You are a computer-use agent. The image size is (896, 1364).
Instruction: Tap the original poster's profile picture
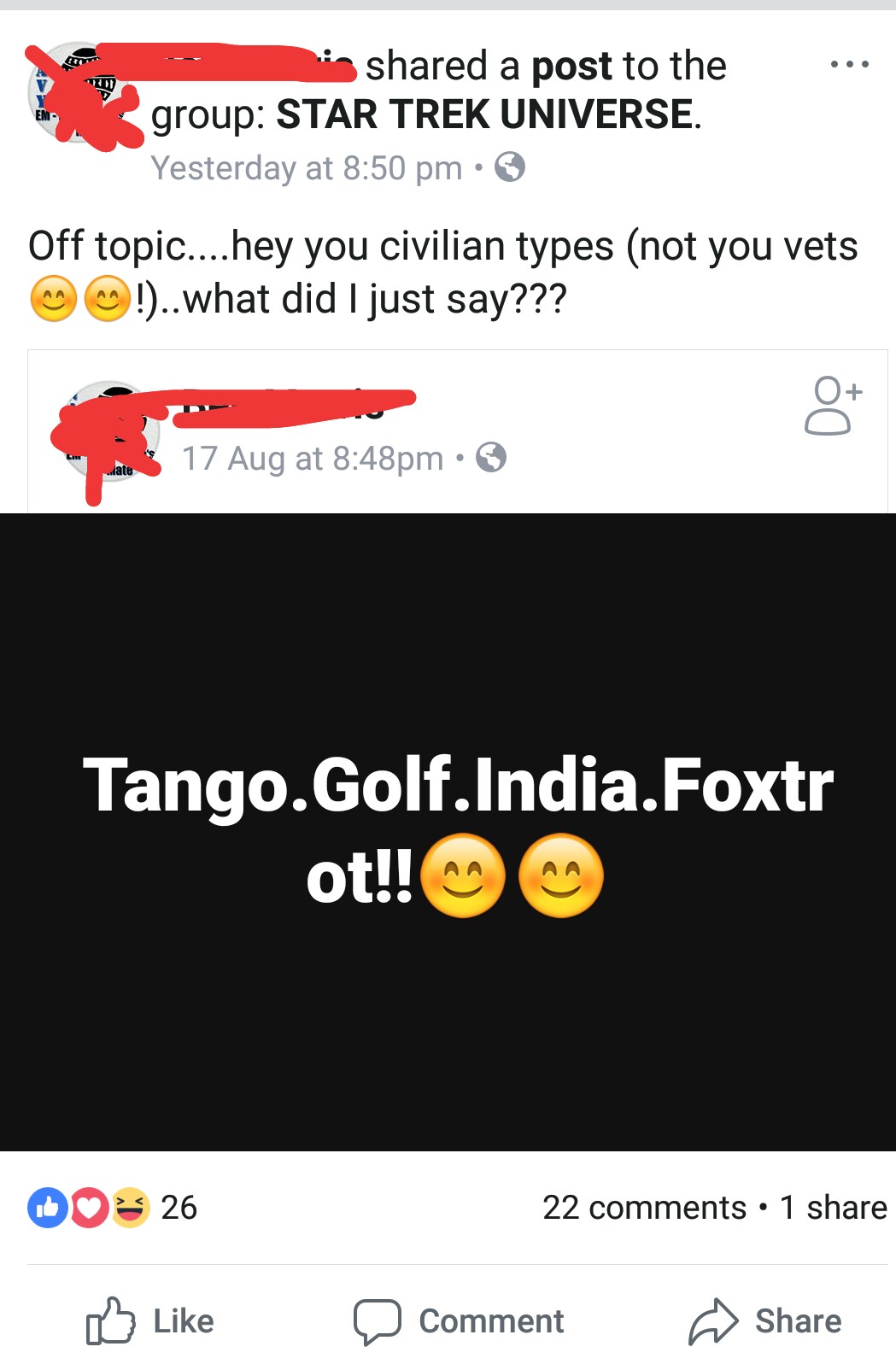click(109, 431)
